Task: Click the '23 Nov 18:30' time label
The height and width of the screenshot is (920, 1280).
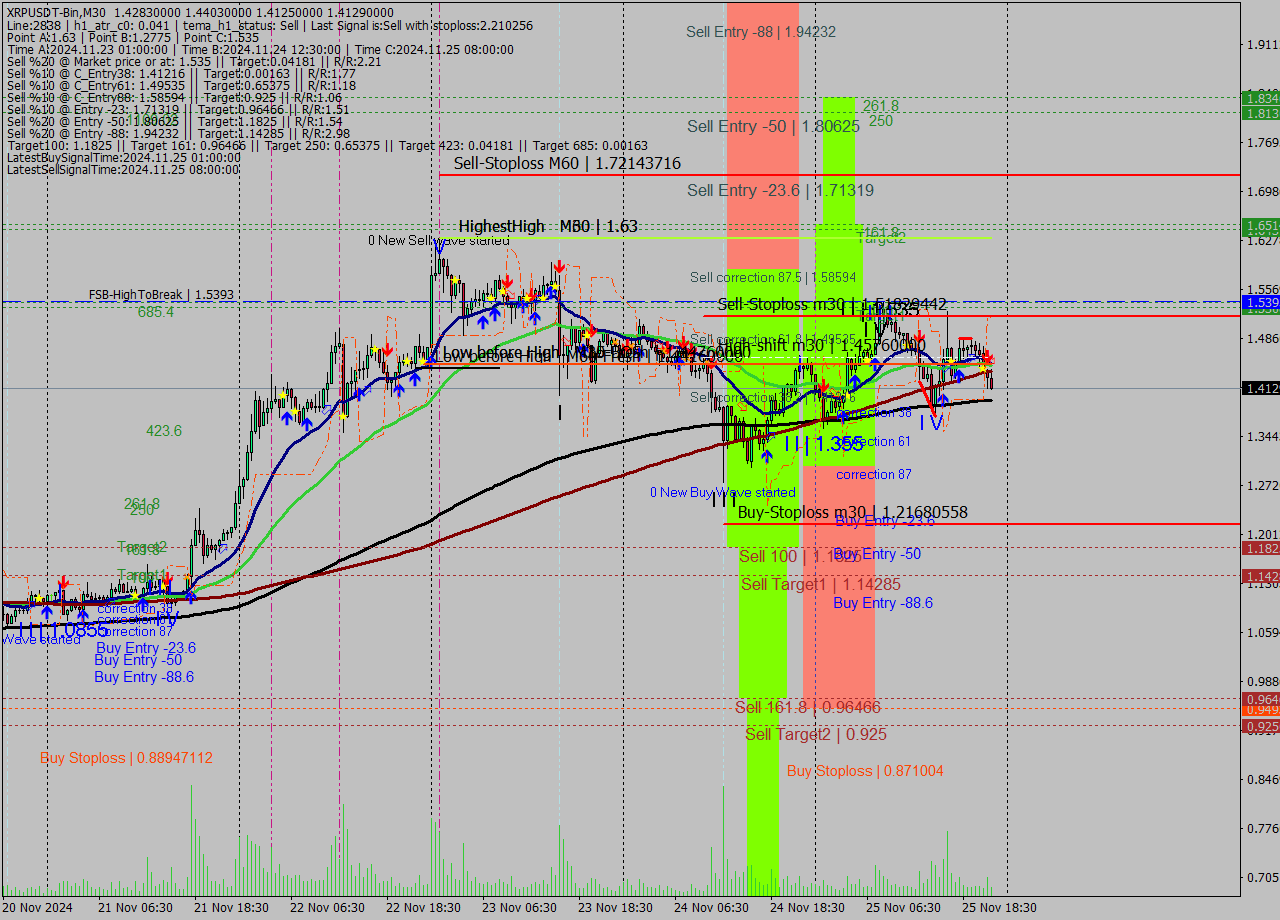Action: (615, 908)
